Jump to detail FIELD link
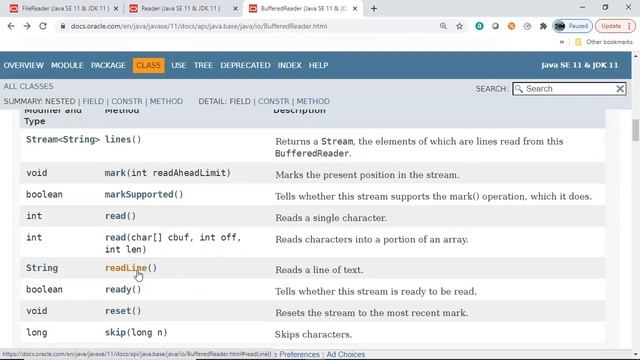 pos(240,101)
